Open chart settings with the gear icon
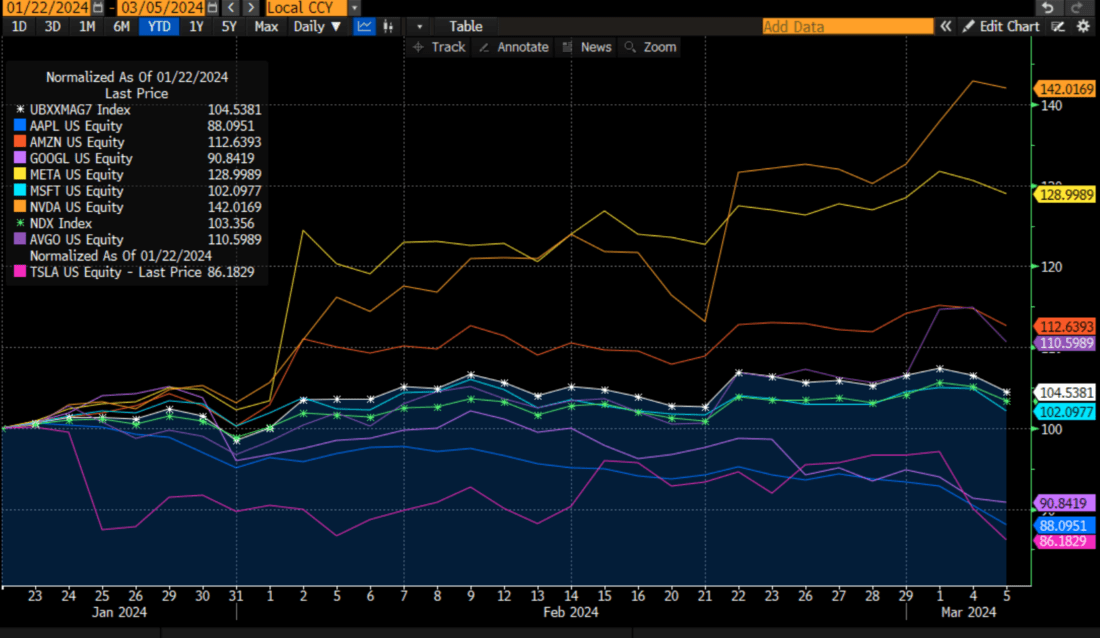The image size is (1100, 638). 1083,26
